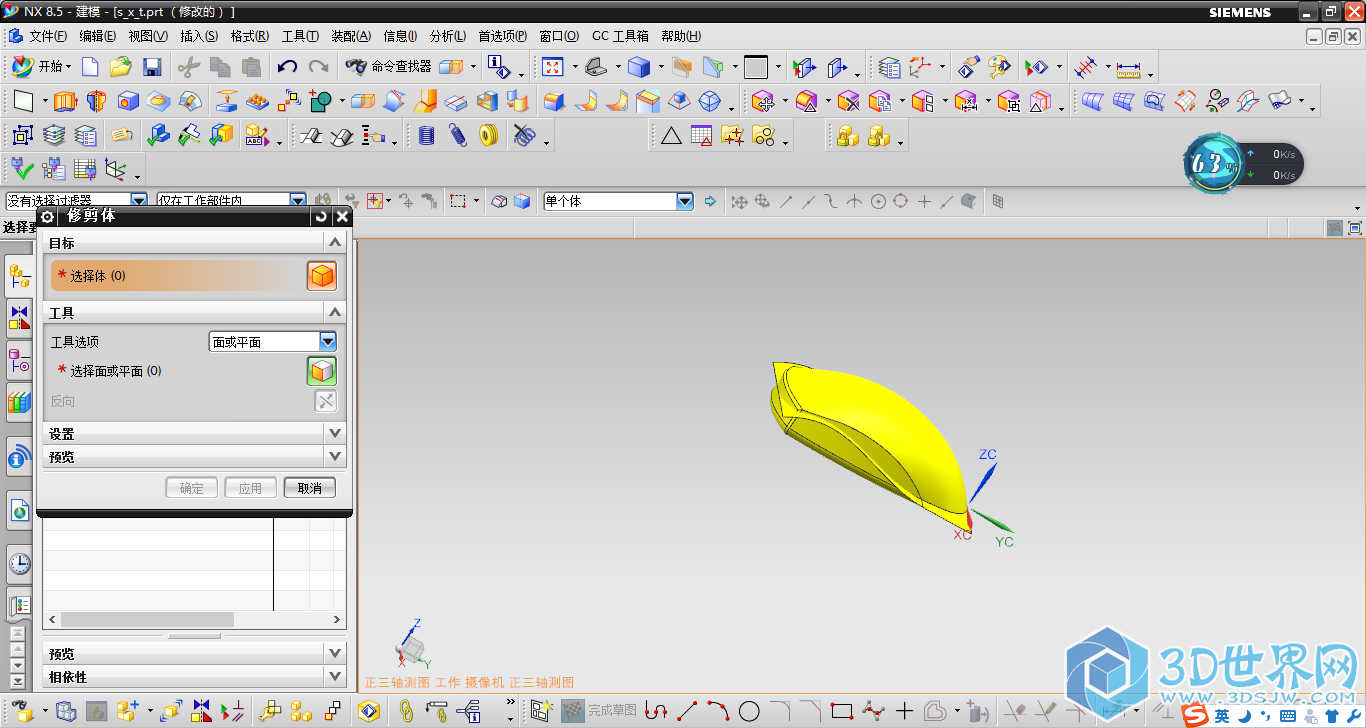Click the Open folder icon
Viewport: 1366px width, 728px height.
click(121, 67)
